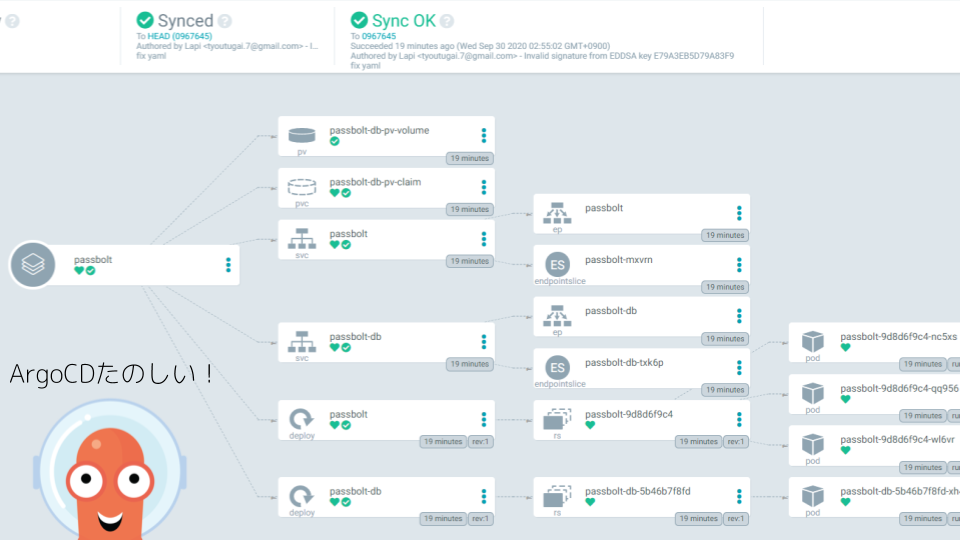Click help icon next to Synced status
The width and height of the screenshot is (960, 540).
click(225, 21)
